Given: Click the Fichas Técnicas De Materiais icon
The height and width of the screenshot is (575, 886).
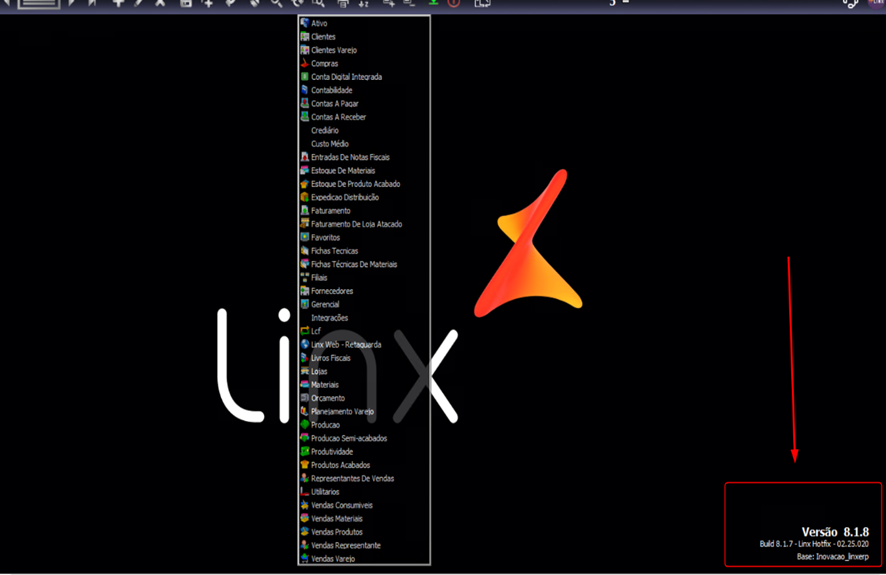Looking at the screenshot, I should click(x=305, y=264).
